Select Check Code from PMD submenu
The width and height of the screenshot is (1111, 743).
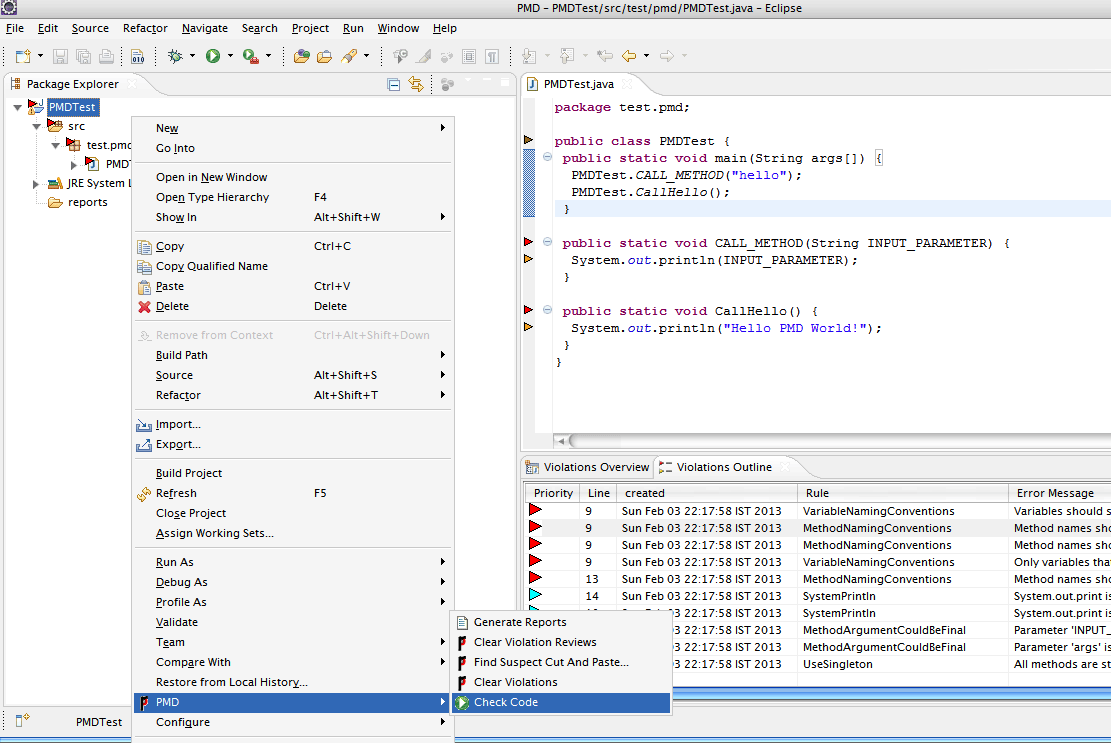tap(505, 703)
